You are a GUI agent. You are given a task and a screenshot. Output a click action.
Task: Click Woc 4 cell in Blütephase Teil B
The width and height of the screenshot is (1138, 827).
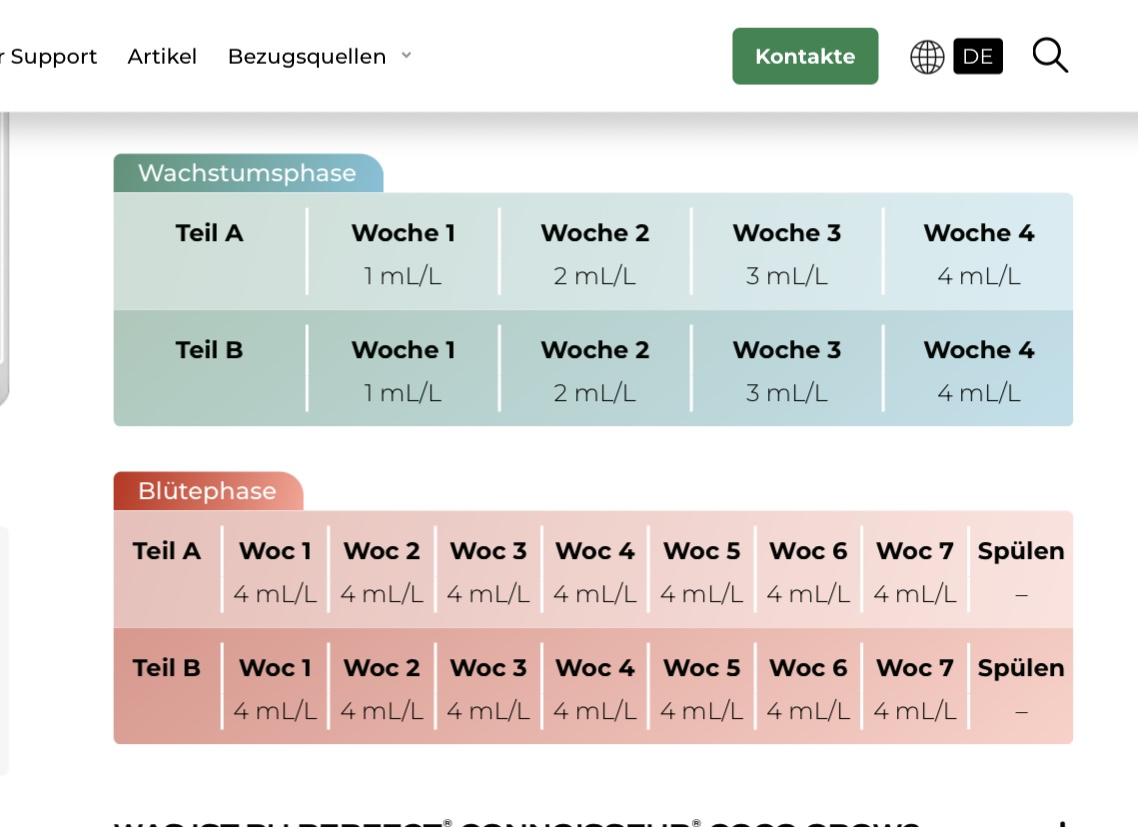click(x=595, y=688)
